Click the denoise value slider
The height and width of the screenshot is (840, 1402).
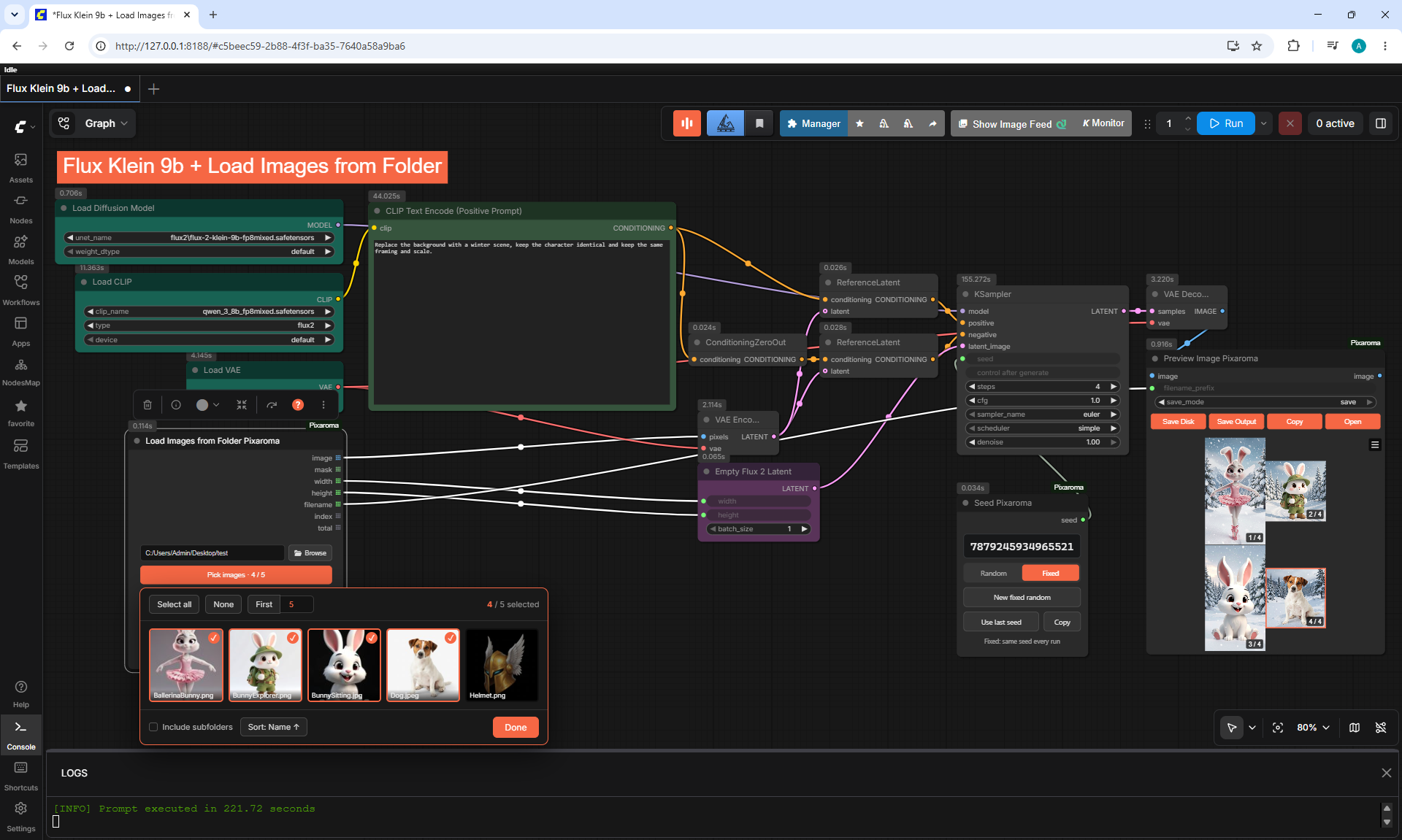pos(1042,442)
